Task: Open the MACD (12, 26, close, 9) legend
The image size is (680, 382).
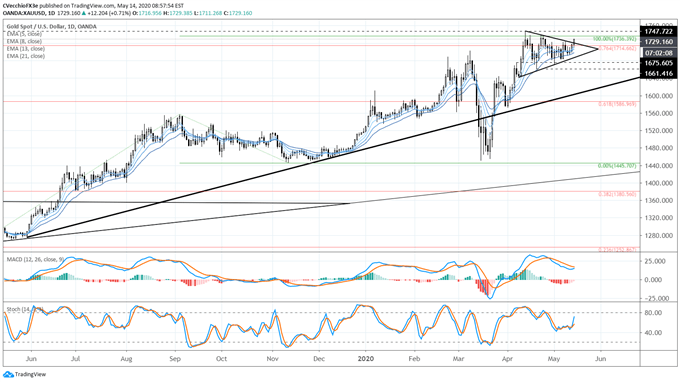Action: (35, 259)
